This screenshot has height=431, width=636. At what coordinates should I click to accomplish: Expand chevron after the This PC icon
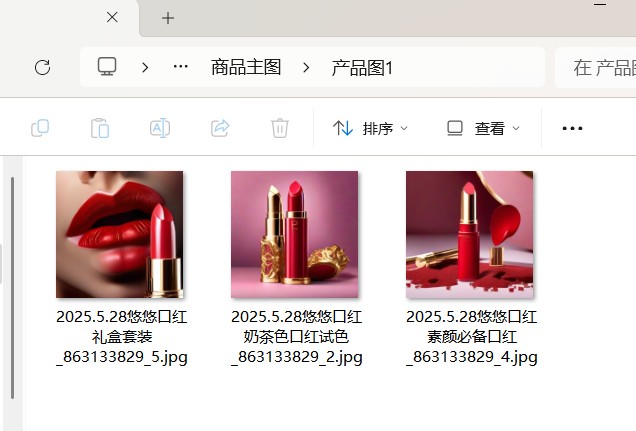145,67
